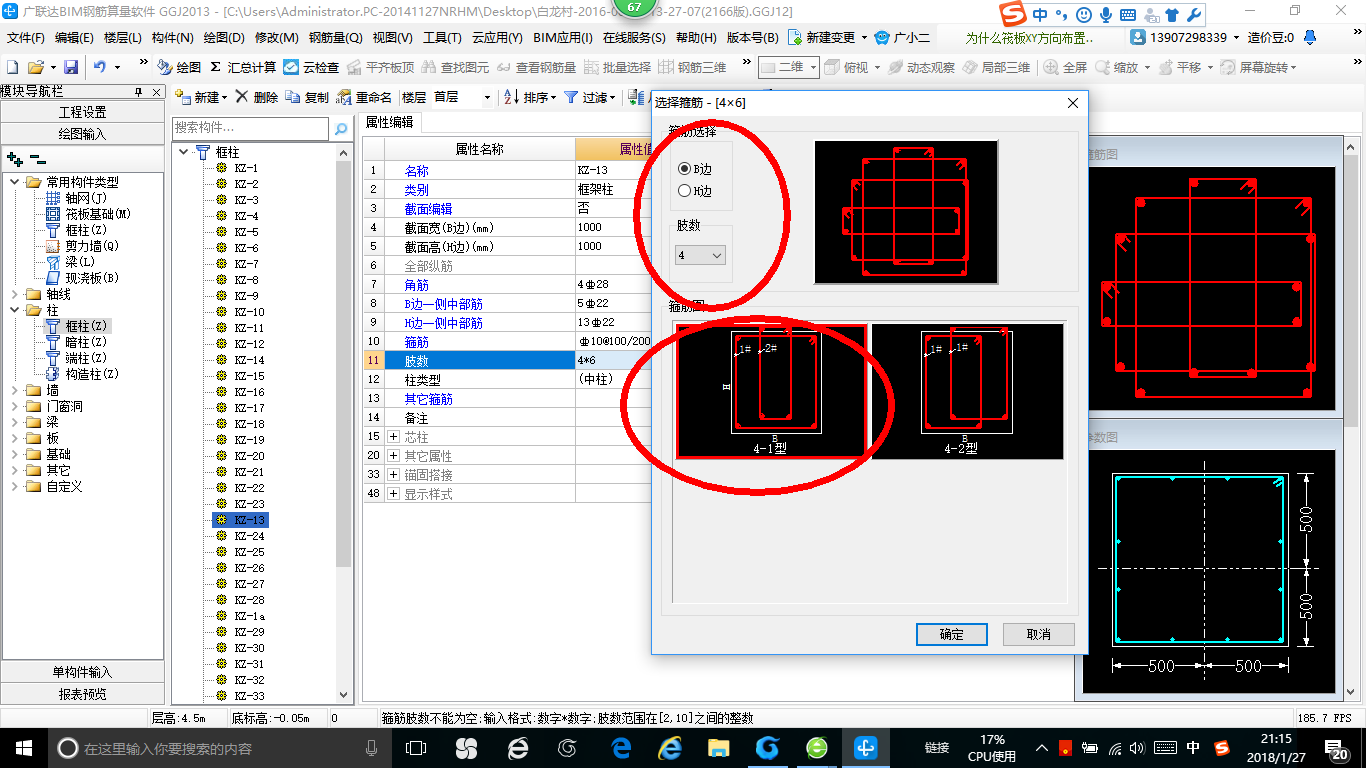Click the Open folder icon
Viewport: 1366px width, 768px height.
35,67
